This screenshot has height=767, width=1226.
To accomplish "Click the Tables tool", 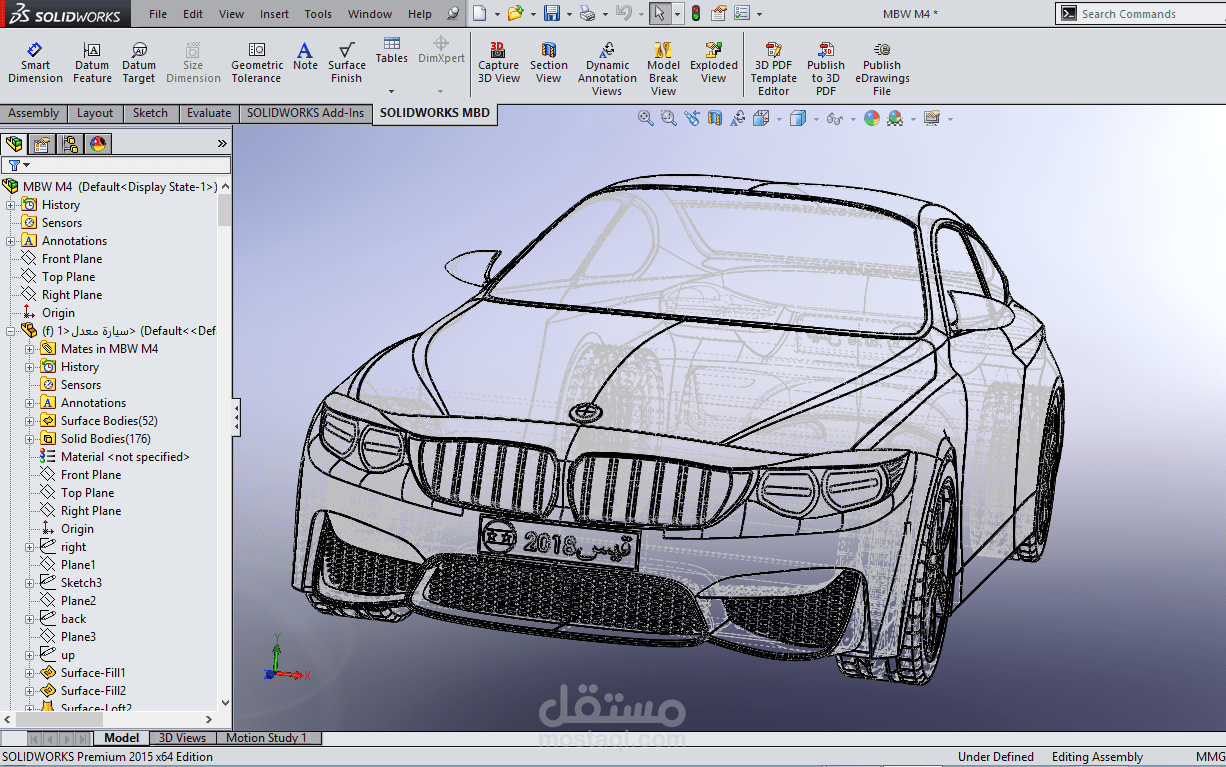I will tap(392, 51).
